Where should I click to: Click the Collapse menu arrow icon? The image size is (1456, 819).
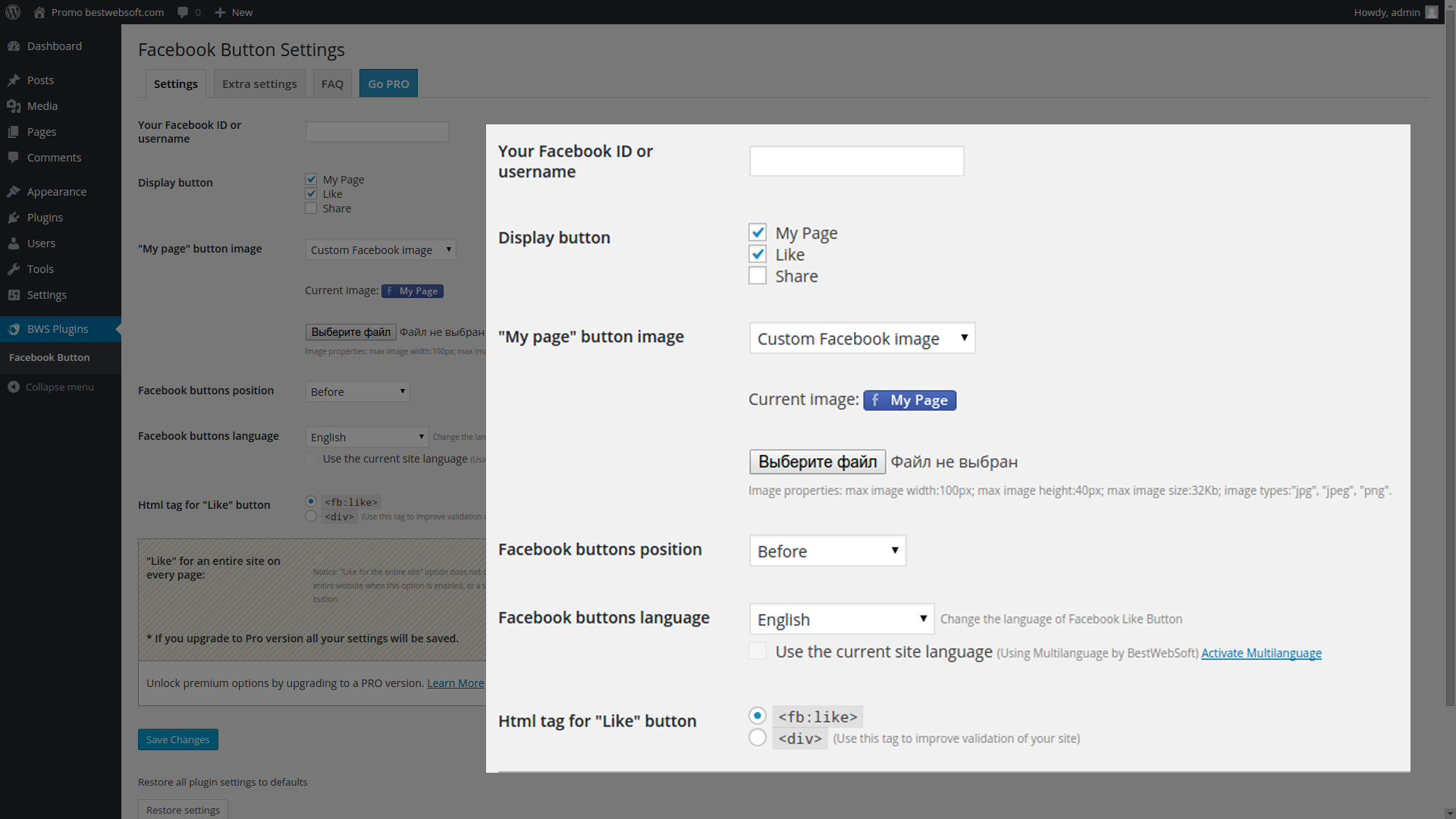14,387
